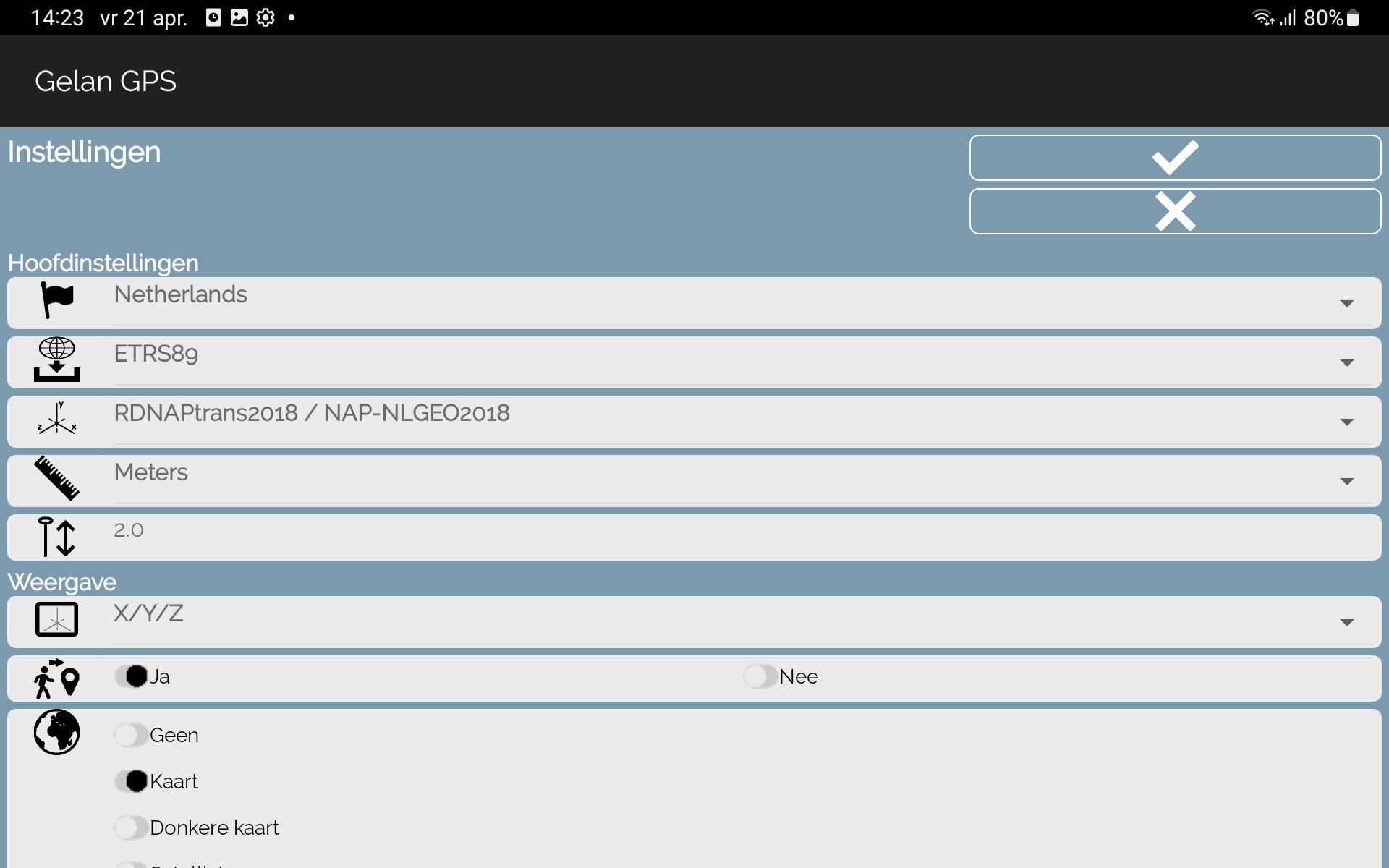The height and width of the screenshot is (868, 1389).
Task: Click the arrow of the ETRS89 dropdown
Action: tap(1346, 363)
